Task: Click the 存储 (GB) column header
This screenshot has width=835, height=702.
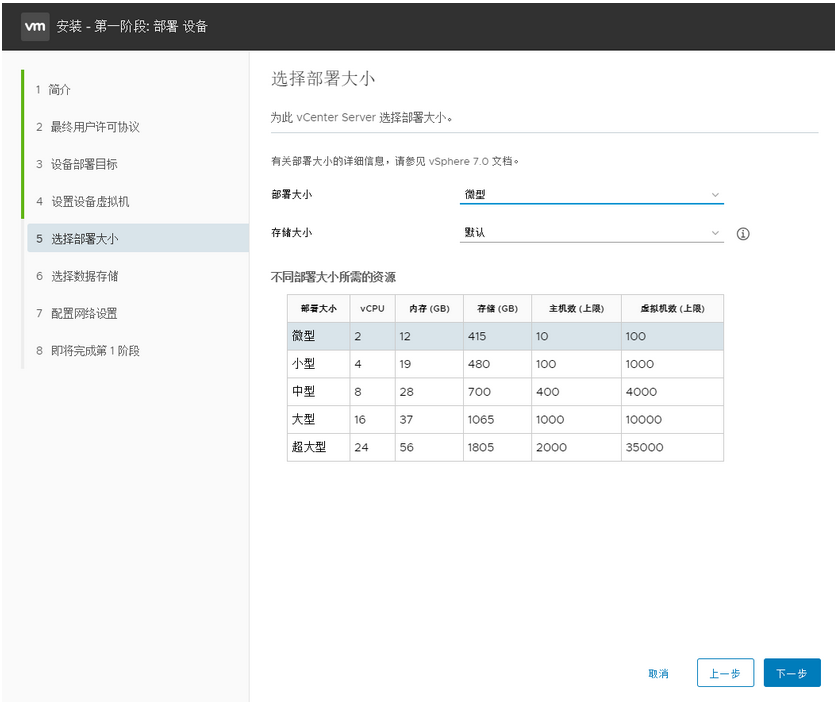Action: coord(497,308)
